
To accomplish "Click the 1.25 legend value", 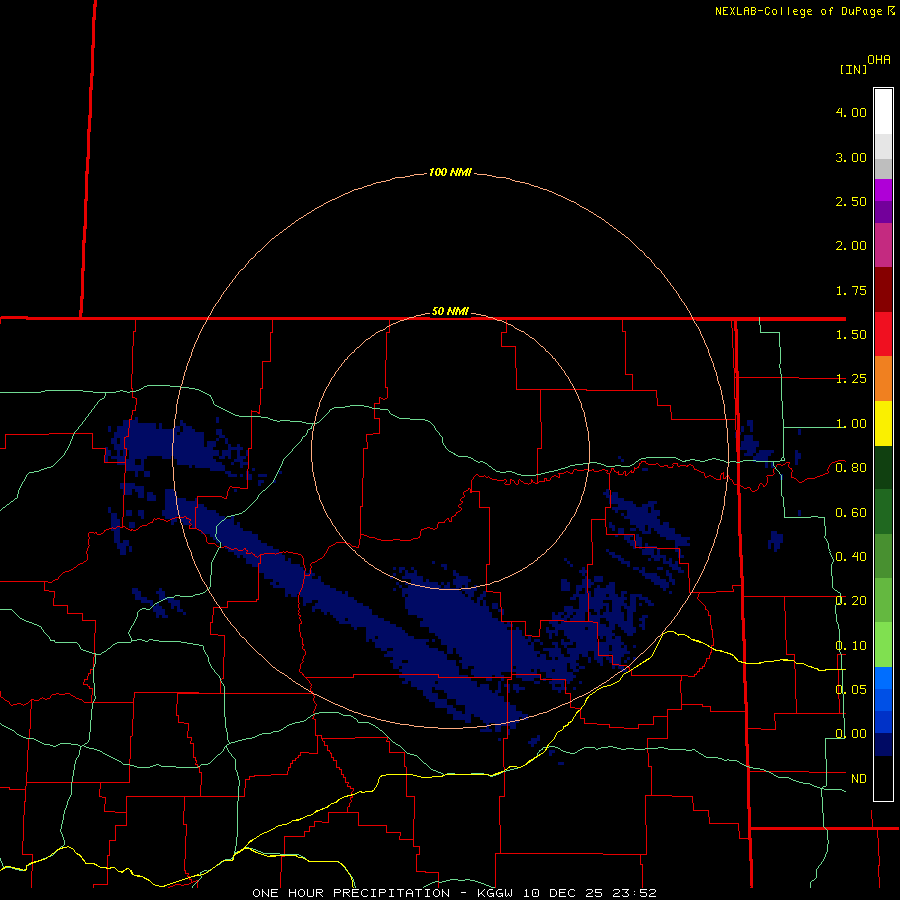I will pyautogui.click(x=851, y=379).
